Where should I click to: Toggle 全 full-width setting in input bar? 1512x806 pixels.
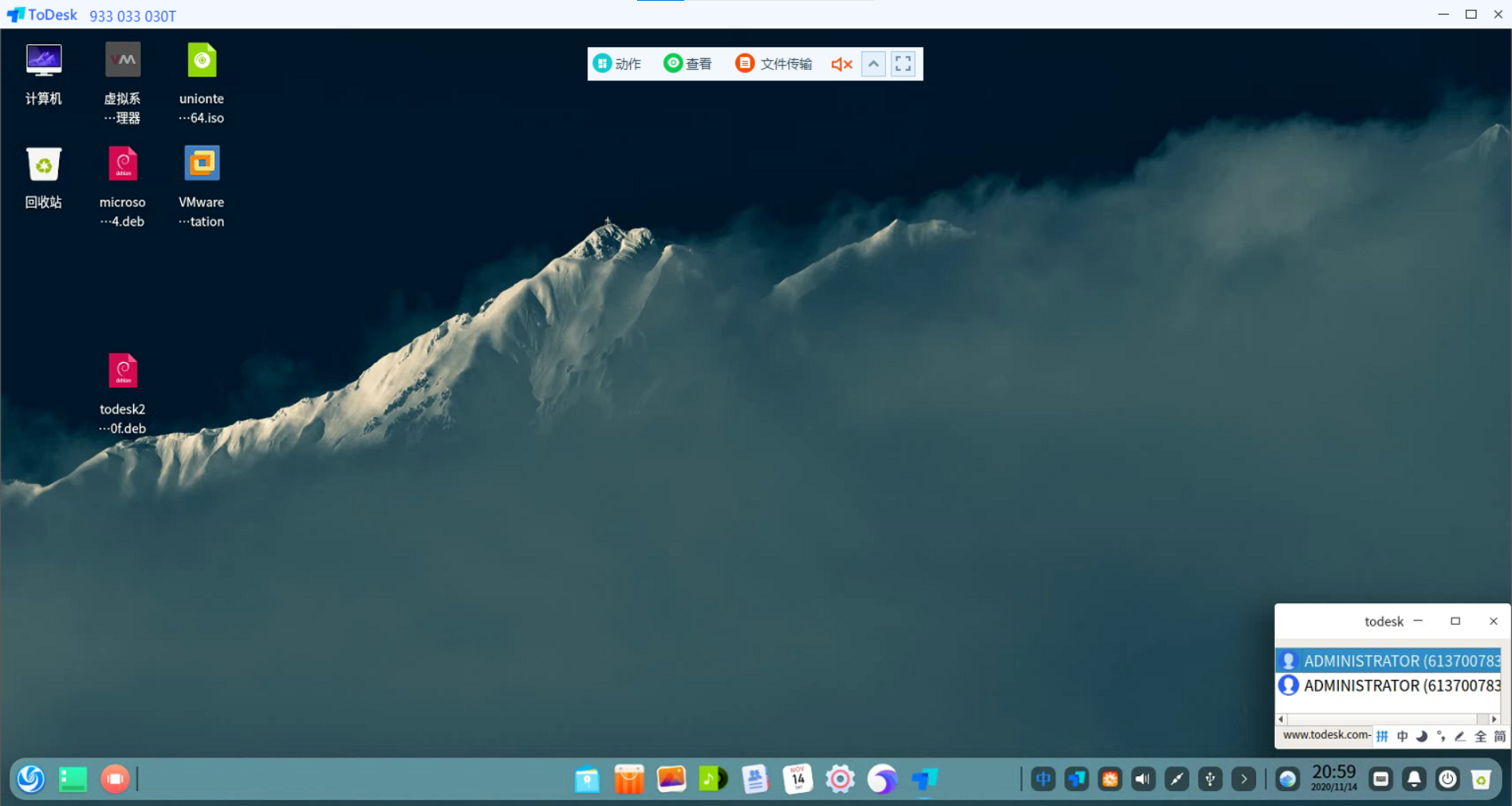click(1480, 737)
